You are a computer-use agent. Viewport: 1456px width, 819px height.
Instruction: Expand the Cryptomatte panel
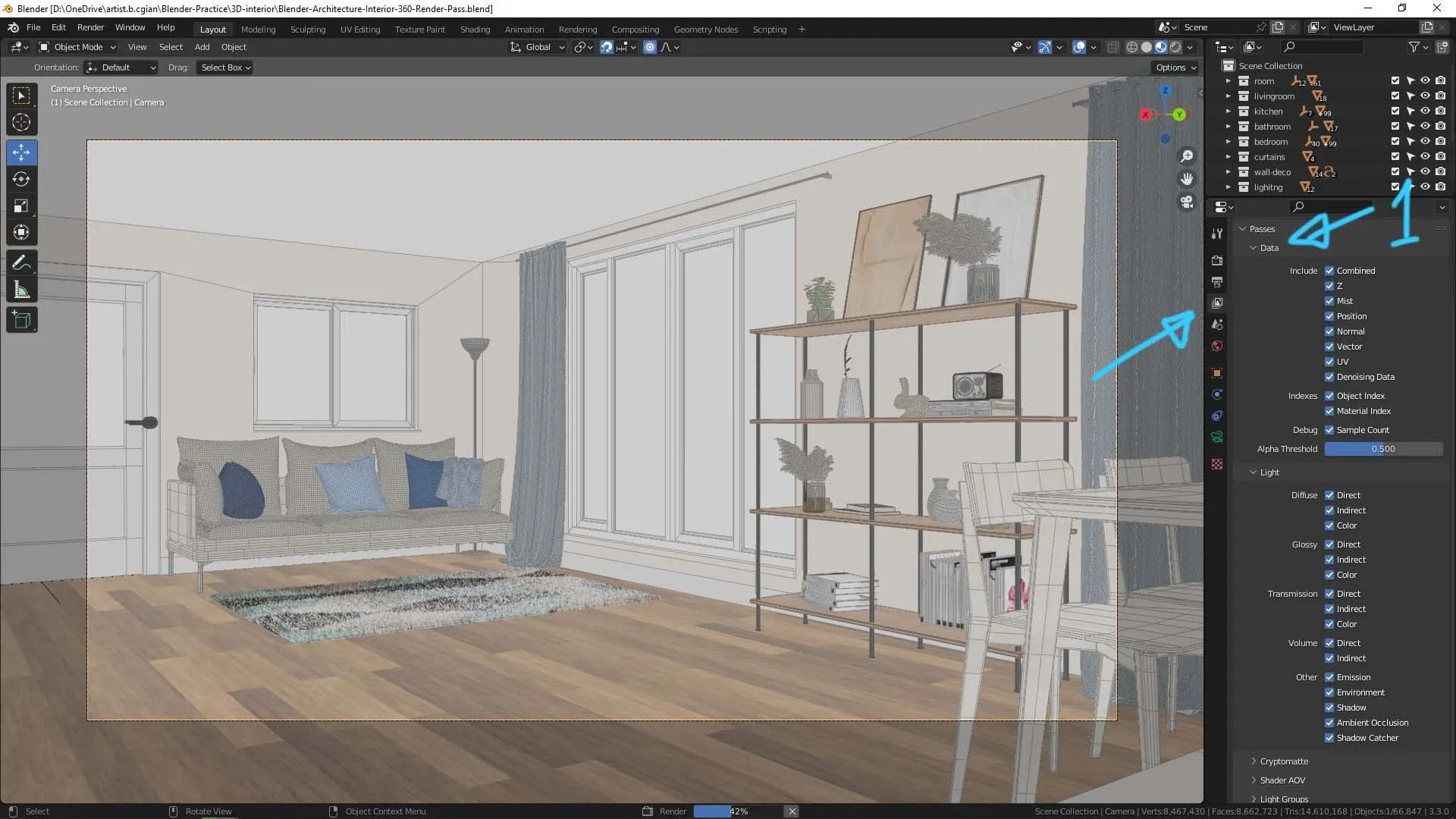(1283, 761)
